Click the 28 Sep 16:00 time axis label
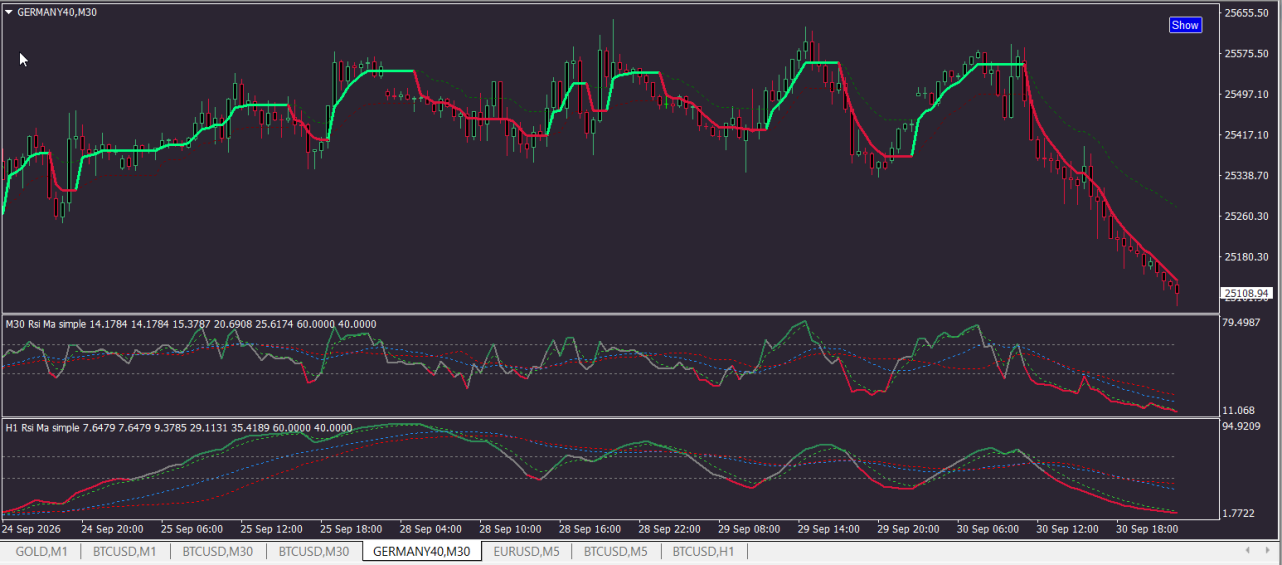 (x=591, y=529)
